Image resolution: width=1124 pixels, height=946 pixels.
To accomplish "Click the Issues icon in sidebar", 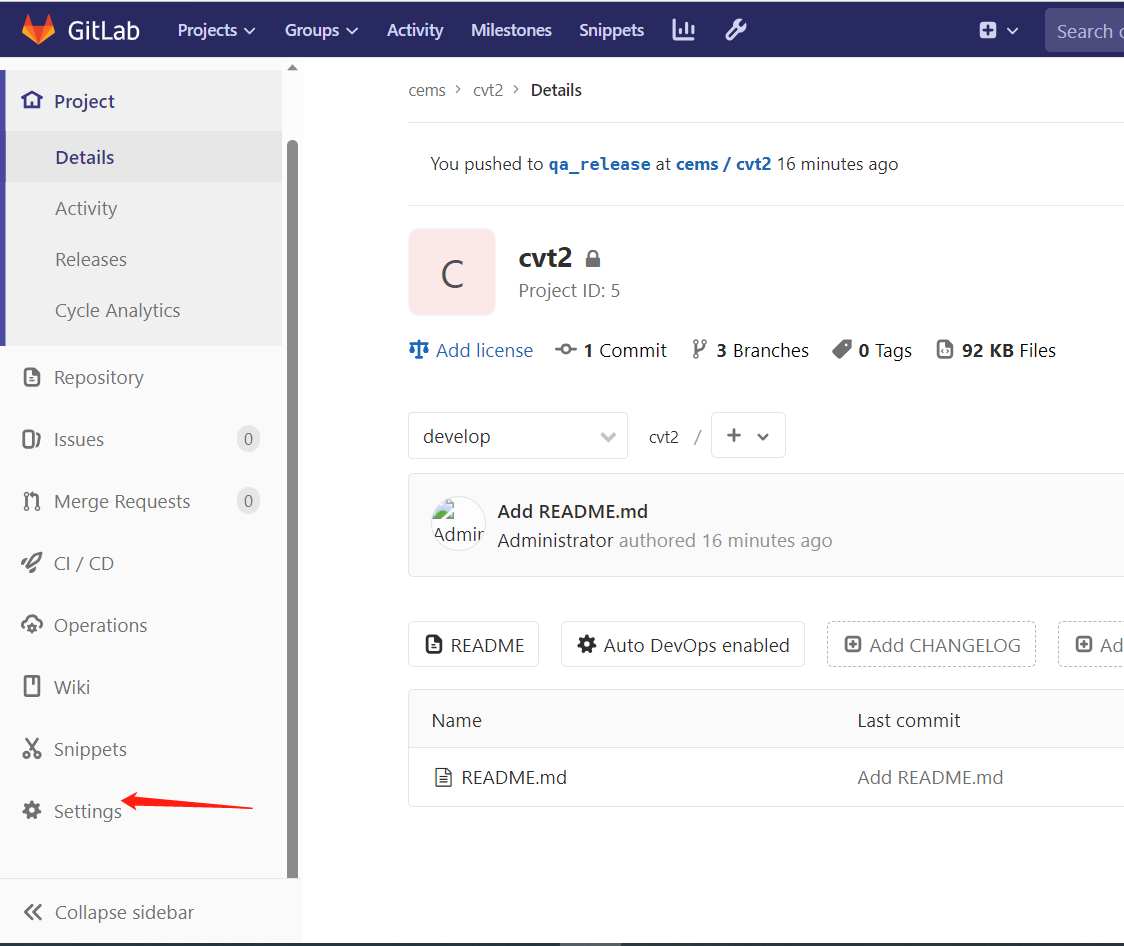I will click(32, 439).
